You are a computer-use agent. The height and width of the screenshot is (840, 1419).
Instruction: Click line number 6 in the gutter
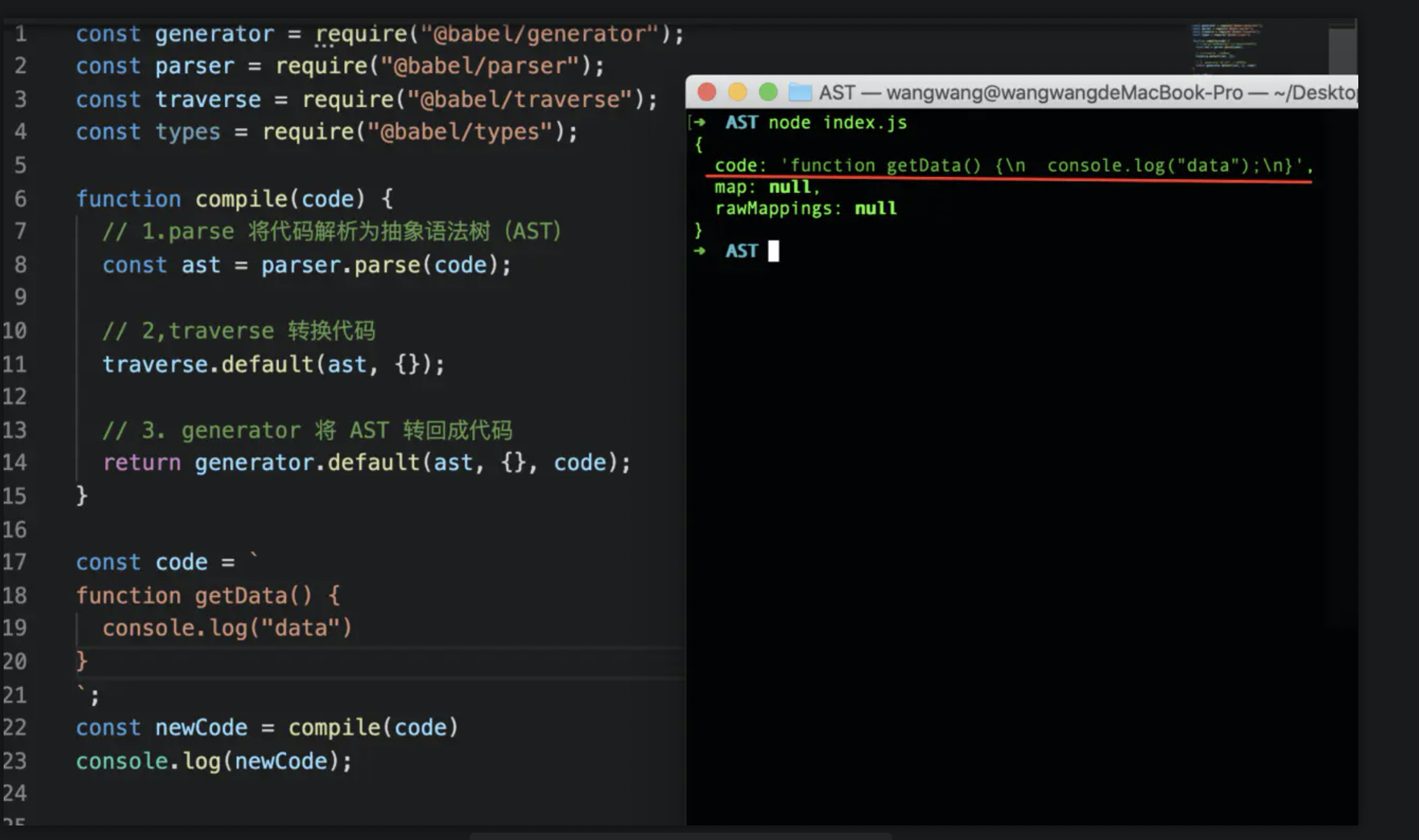pyautogui.click(x=21, y=198)
